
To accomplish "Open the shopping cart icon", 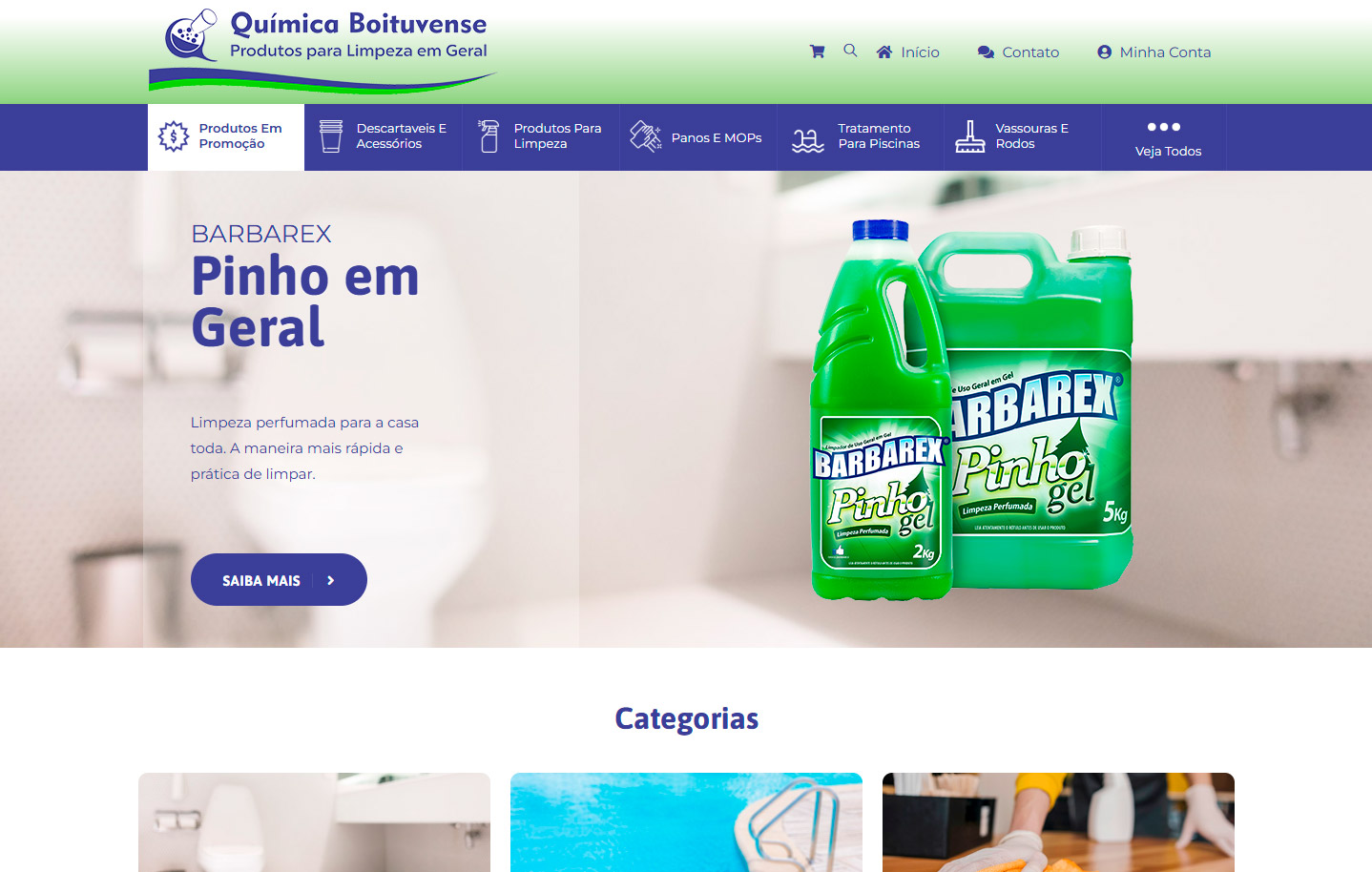I will pyautogui.click(x=817, y=52).
